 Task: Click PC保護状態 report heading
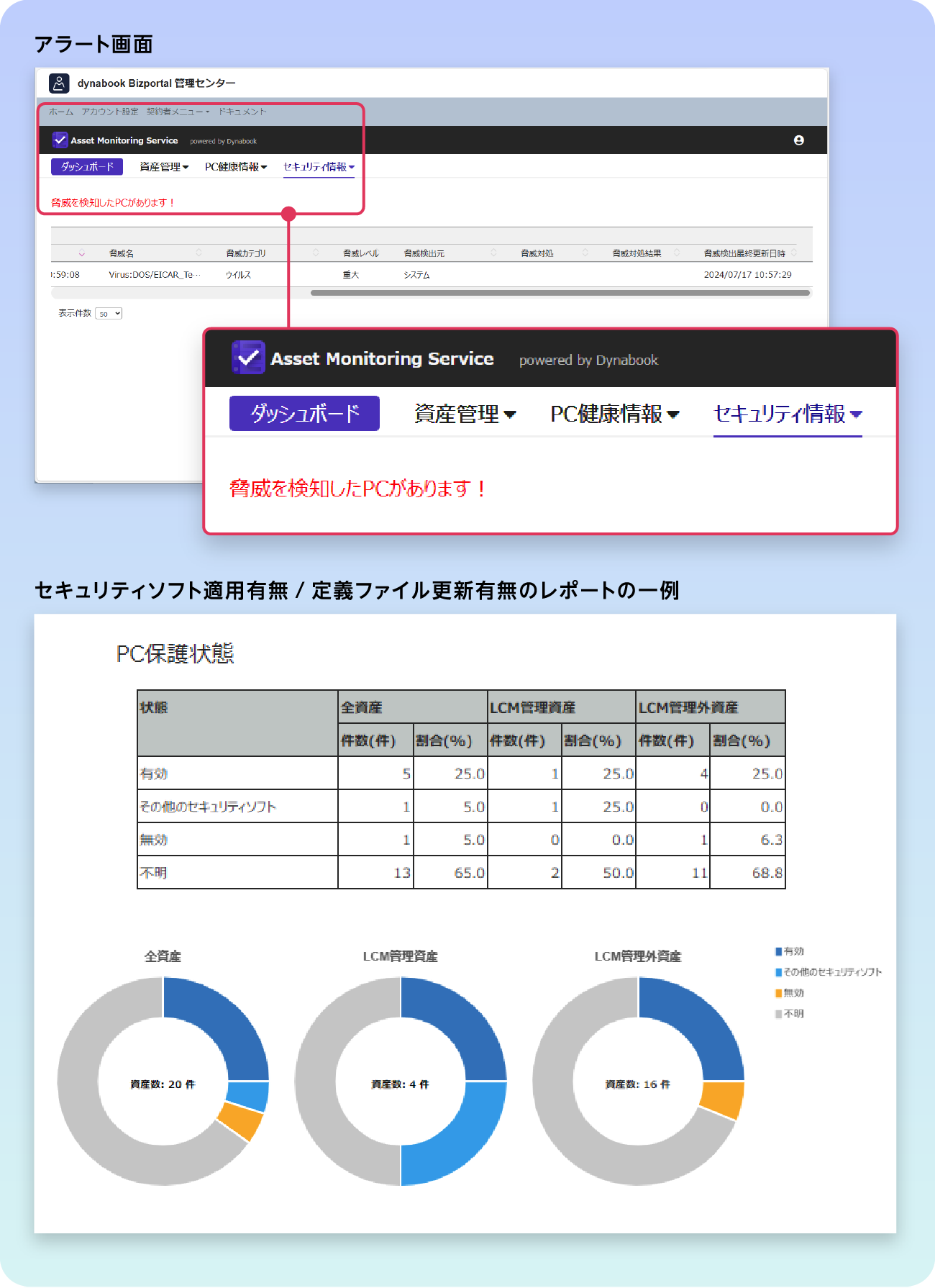tap(175, 653)
